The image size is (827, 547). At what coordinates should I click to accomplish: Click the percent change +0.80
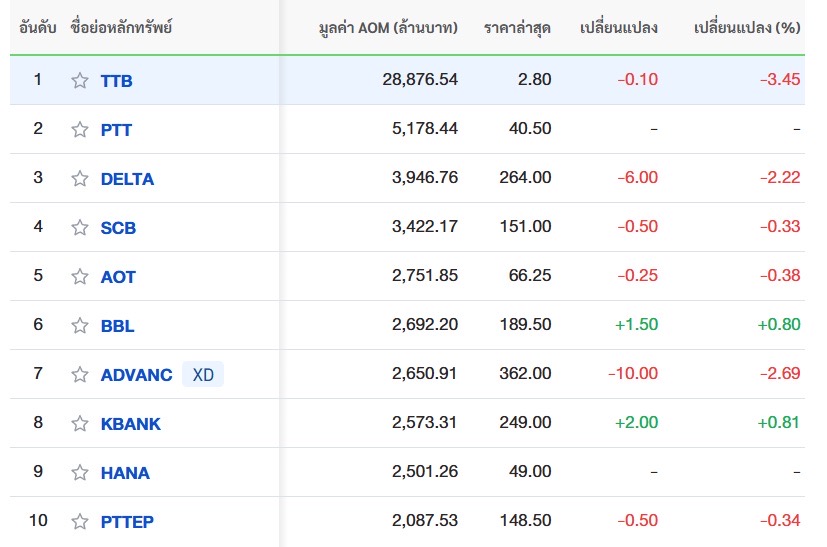pos(779,324)
